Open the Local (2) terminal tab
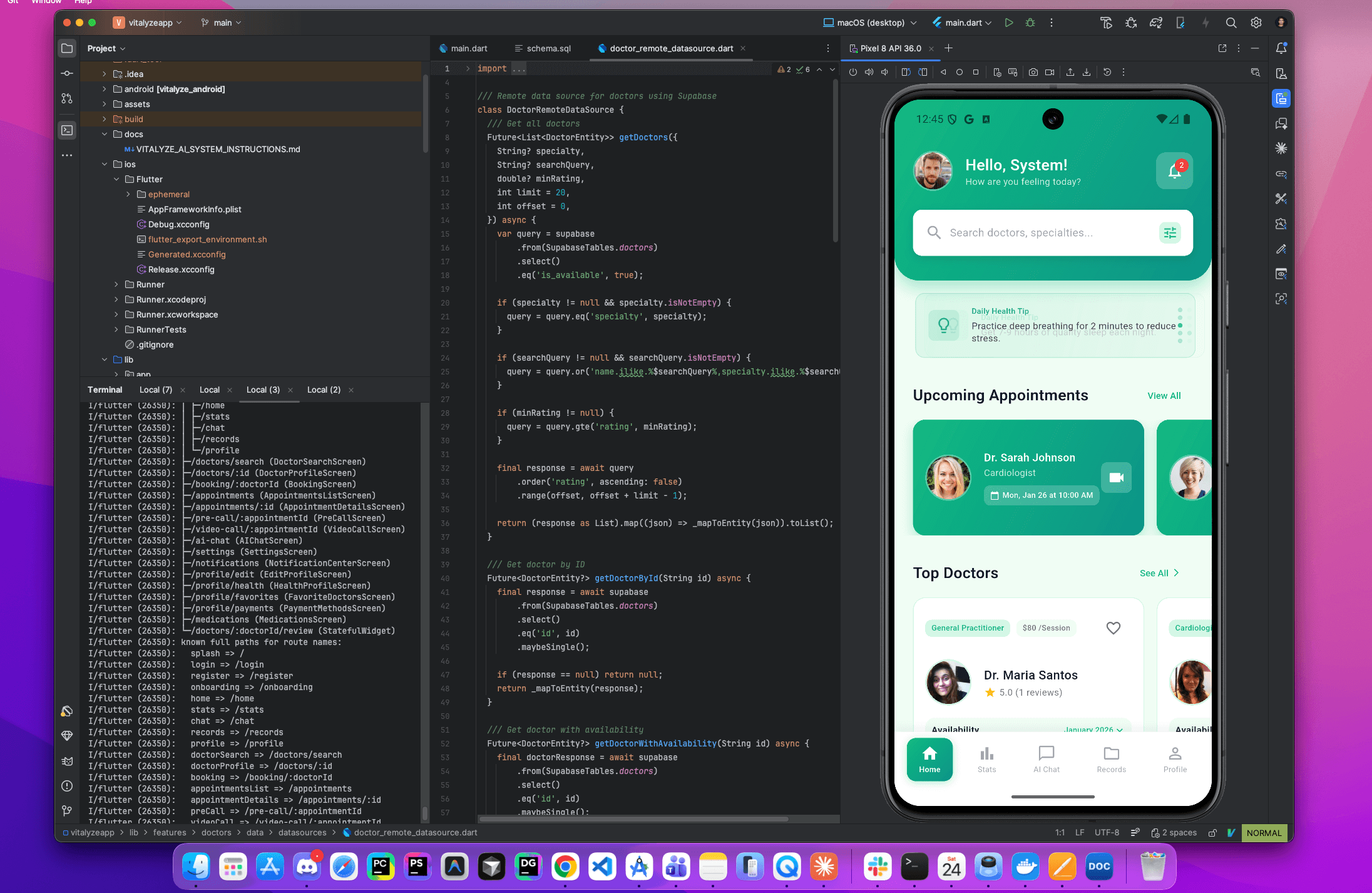Viewport: 1372px width, 893px height. point(324,390)
